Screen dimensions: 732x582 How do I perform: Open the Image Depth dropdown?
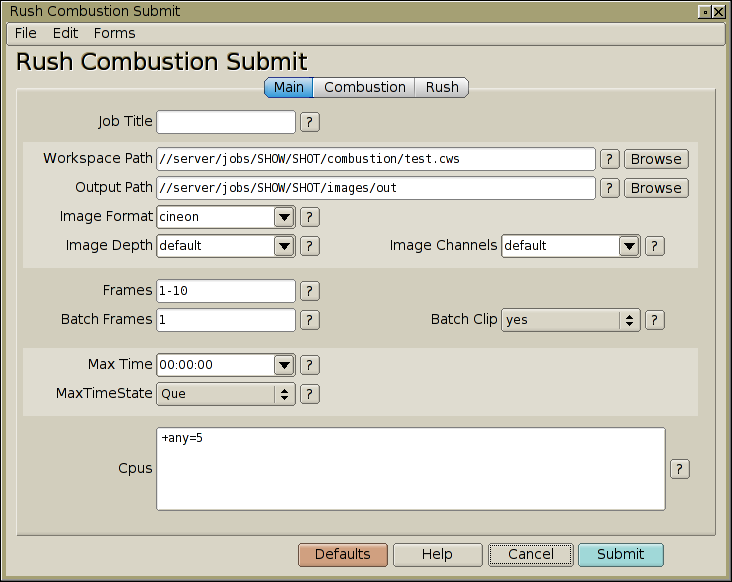pos(284,246)
